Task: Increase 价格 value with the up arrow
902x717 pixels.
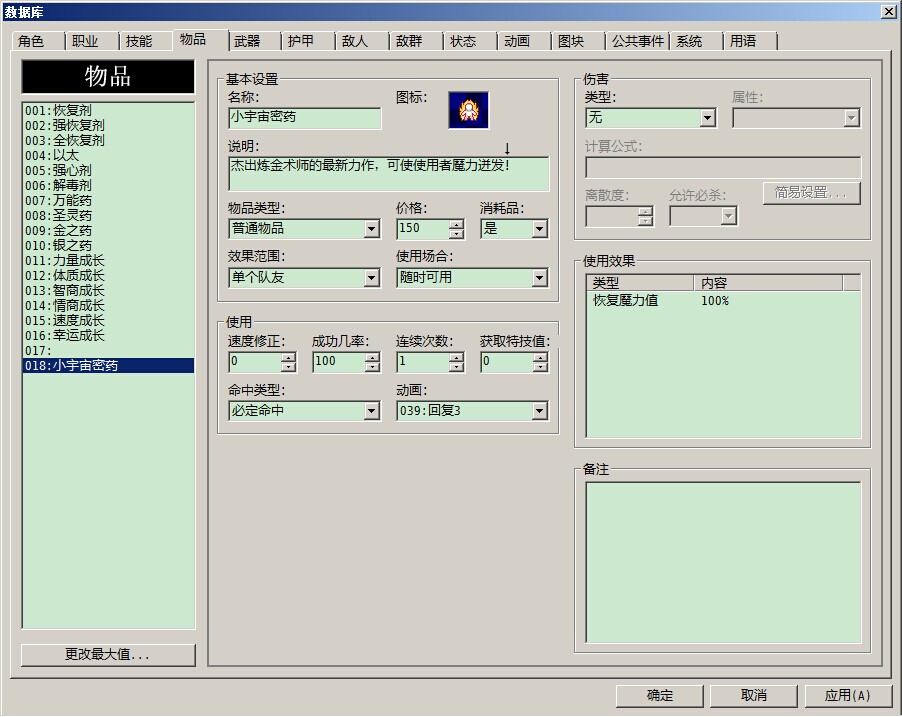Action: [x=456, y=224]
